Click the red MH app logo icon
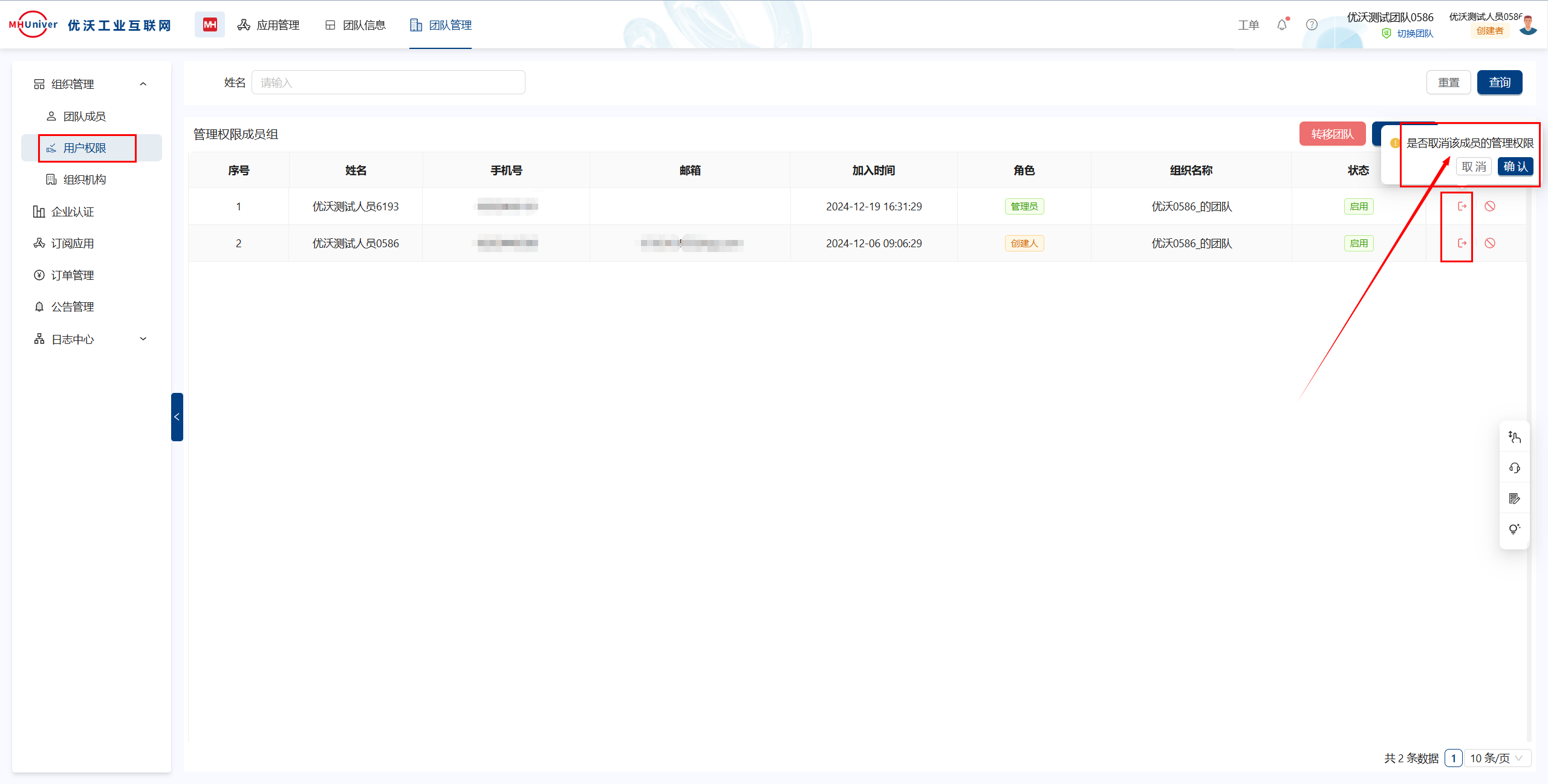This screenshot has width=1548, height=784. [x=209, y=25]
